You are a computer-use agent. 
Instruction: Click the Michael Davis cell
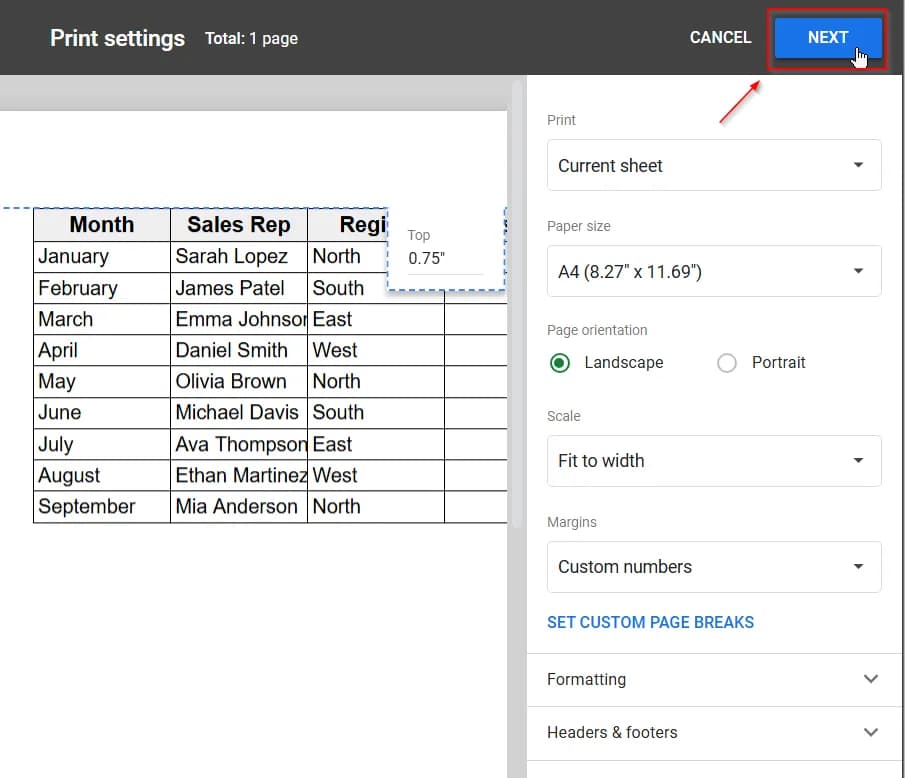[x=239, y=413]
